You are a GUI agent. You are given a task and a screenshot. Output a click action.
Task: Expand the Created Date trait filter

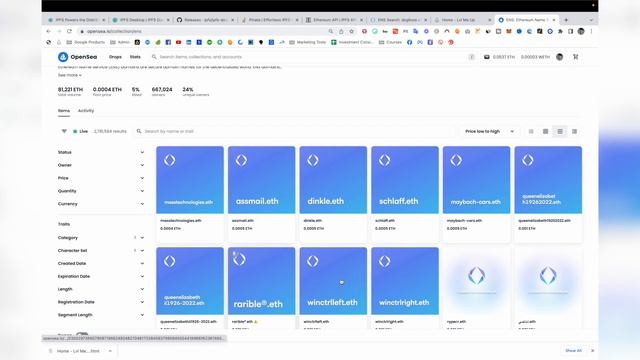point(101,263)
